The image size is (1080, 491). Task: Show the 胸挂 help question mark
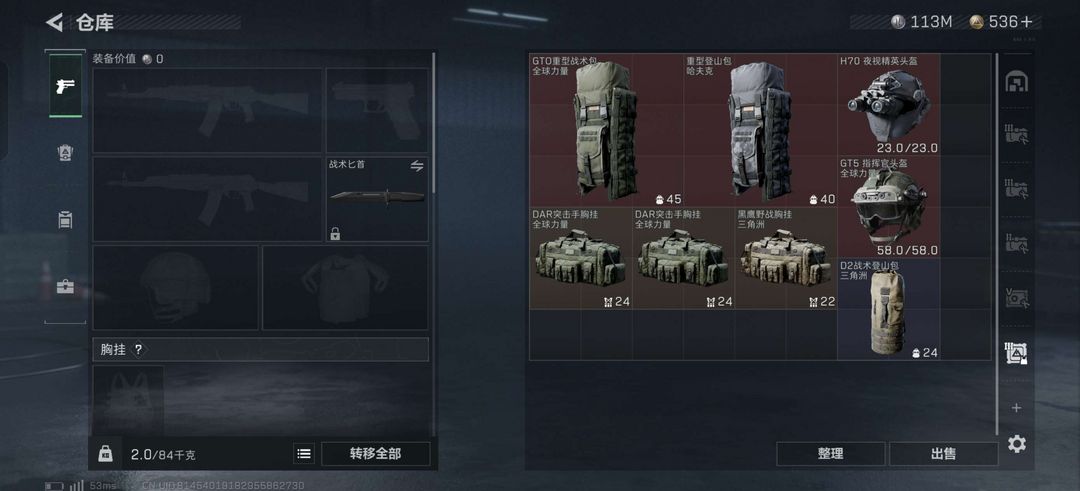click(138, 350)
